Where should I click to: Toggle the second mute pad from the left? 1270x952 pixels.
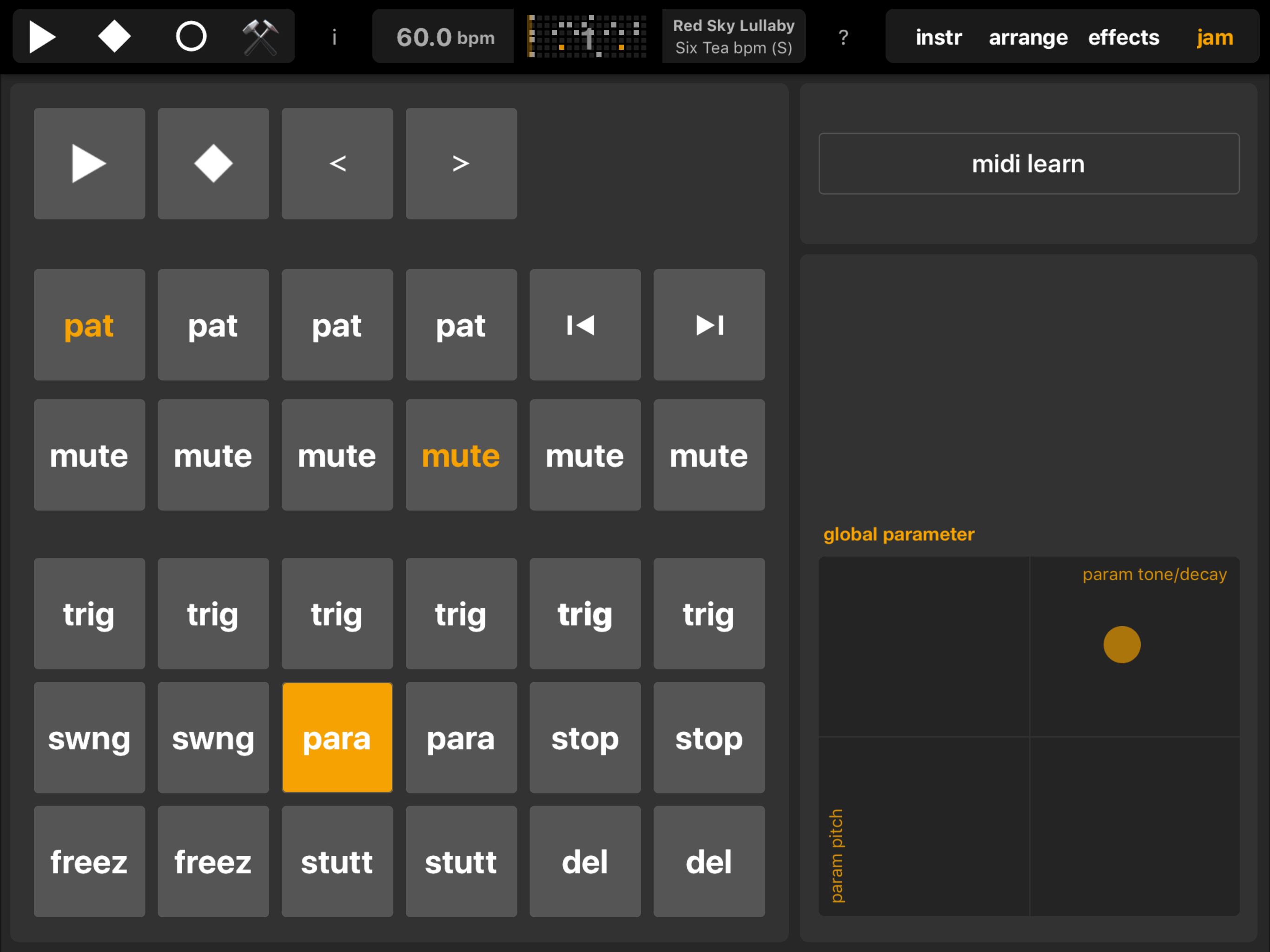point(213,456)
